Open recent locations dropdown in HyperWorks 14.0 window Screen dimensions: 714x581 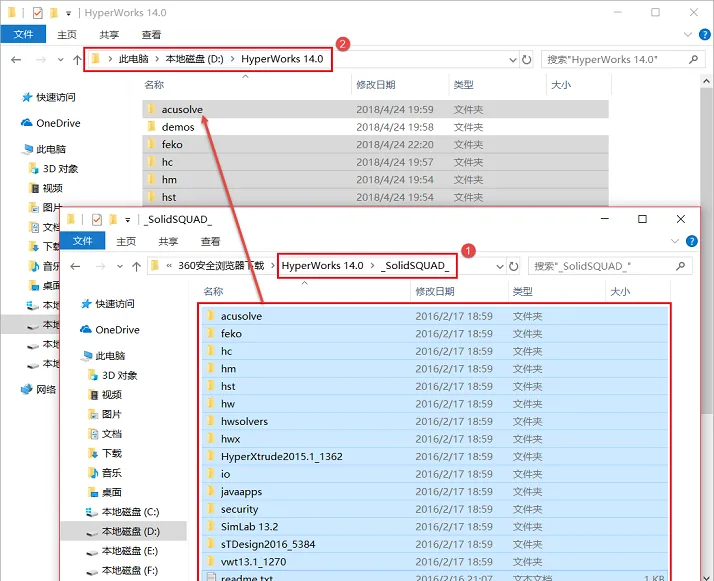click(x=61, y=60)
